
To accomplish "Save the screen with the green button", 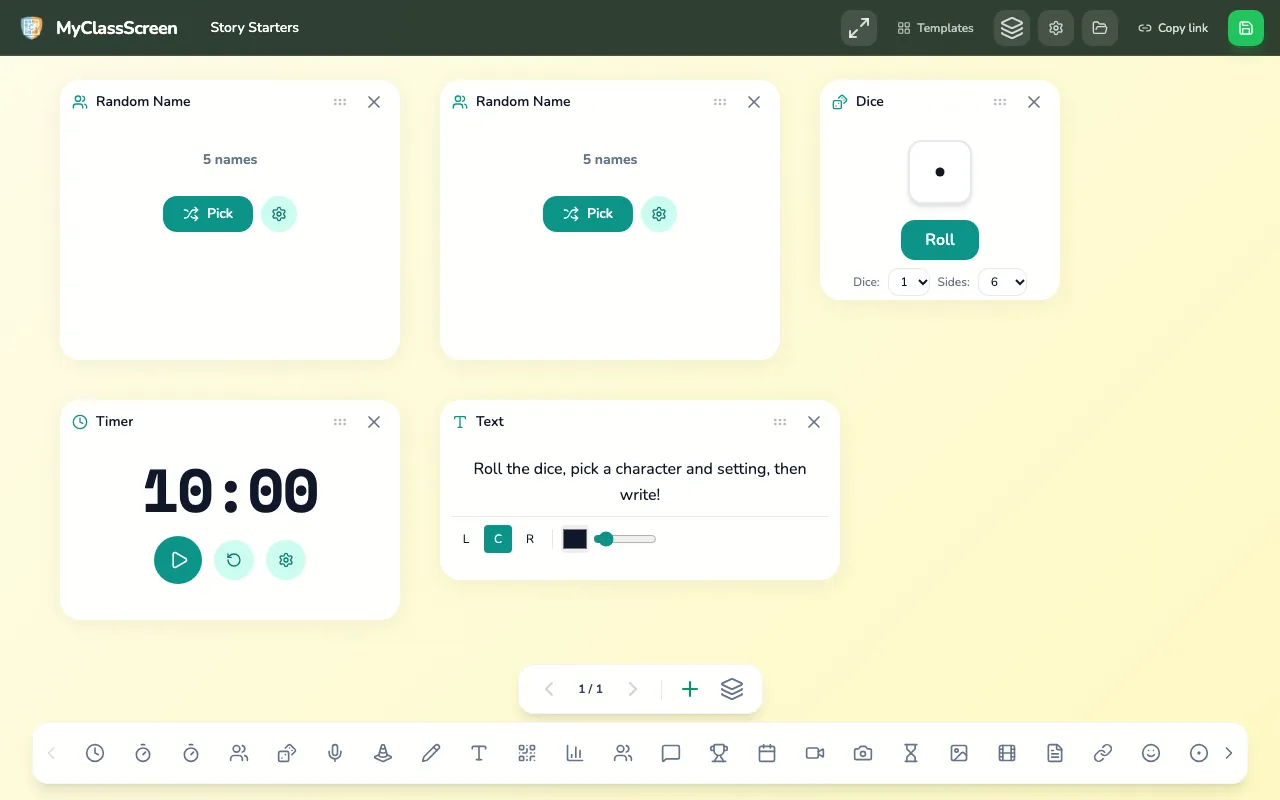I will click(x=1246, y=28).
